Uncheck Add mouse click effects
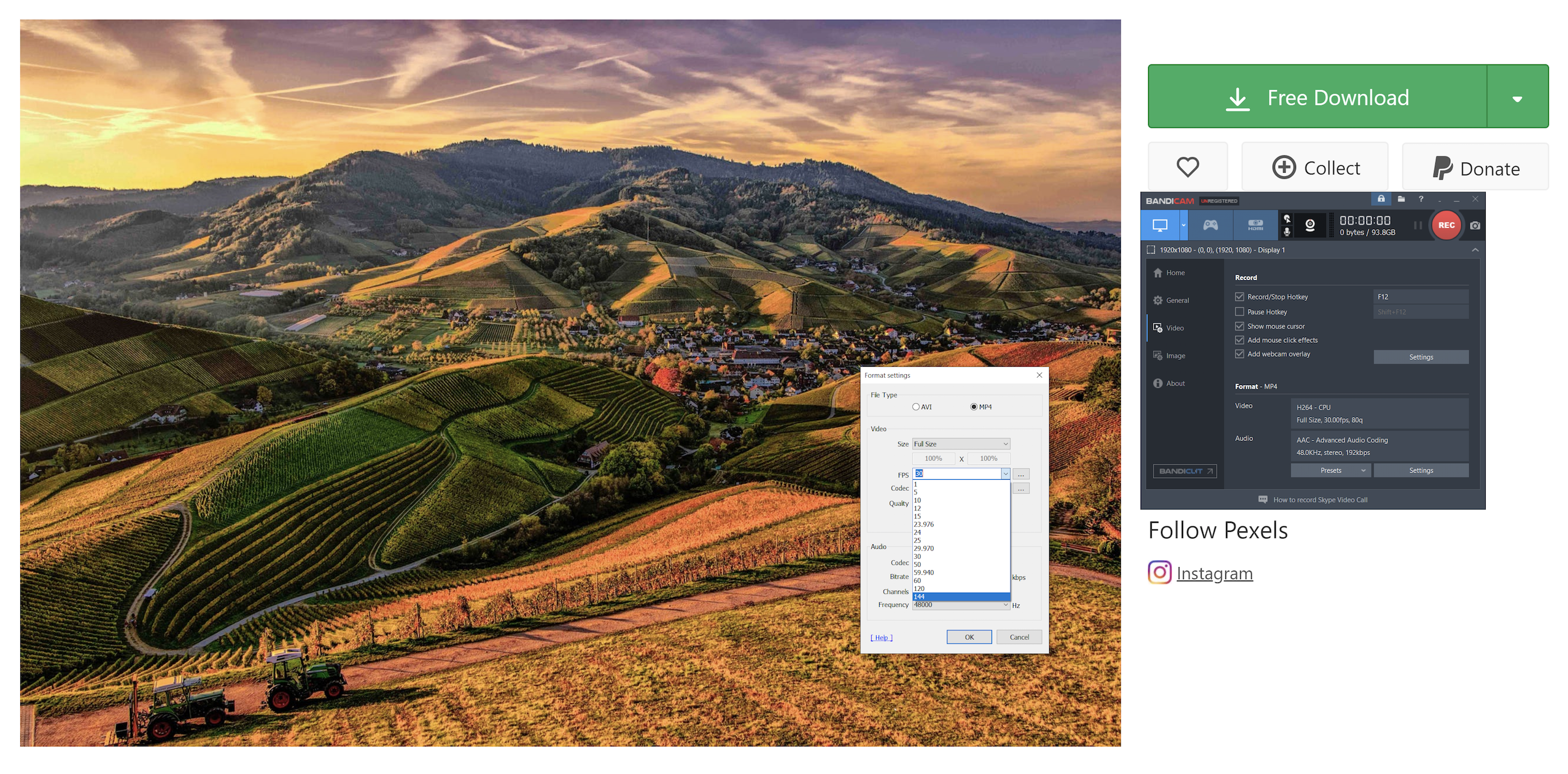The height and width of the screenshot is (774, 1568). coord(1240,340)
